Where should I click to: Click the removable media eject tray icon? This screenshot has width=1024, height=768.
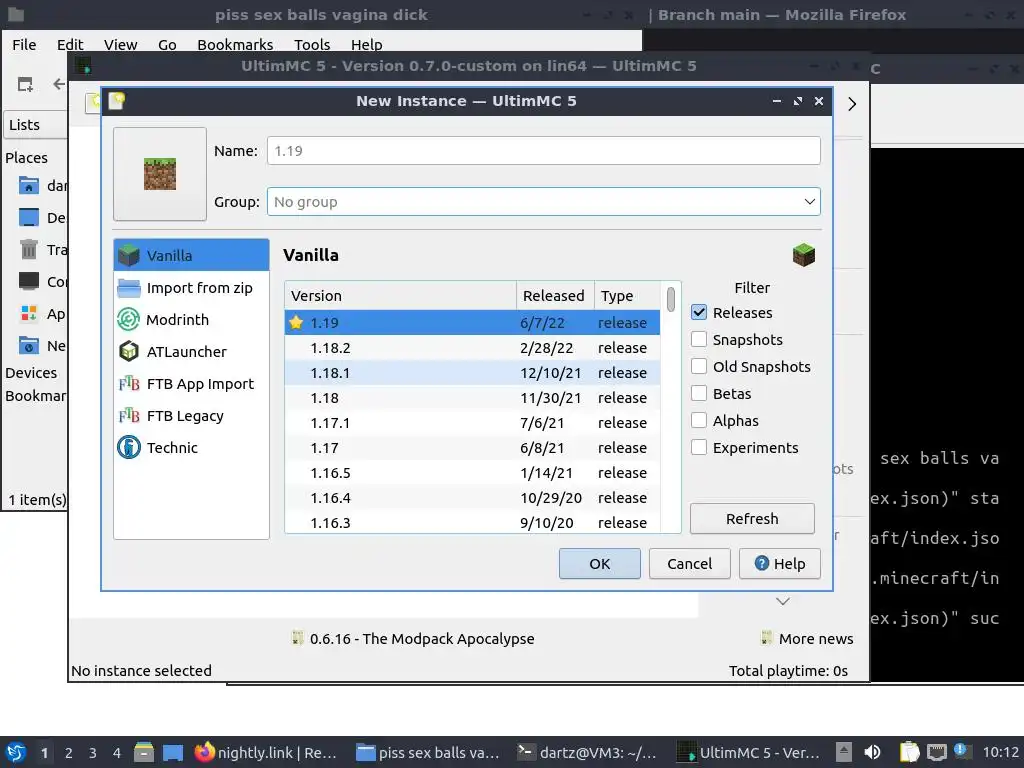(844, 752)
